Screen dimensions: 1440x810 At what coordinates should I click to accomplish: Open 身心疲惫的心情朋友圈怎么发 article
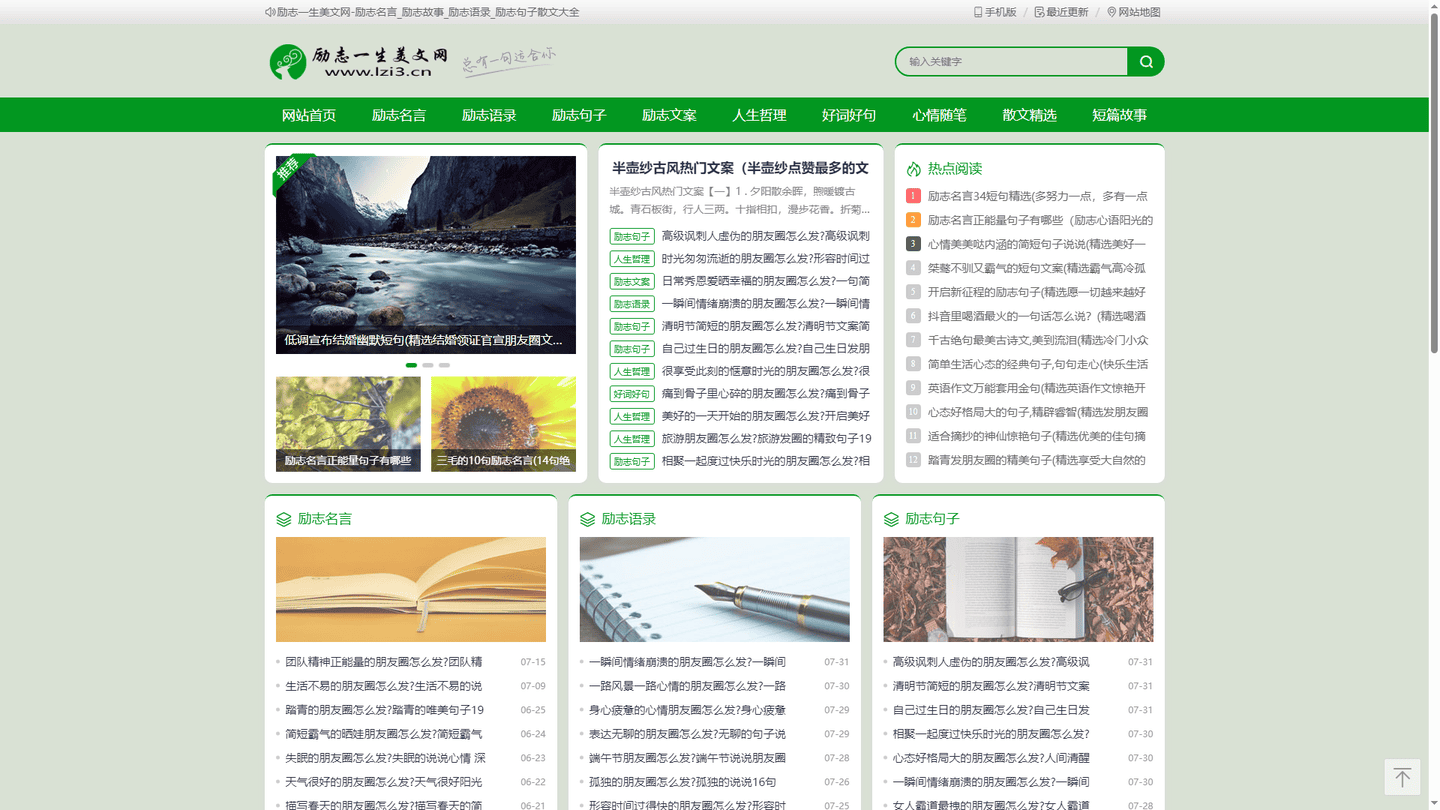pyautogui.click(x=687, y=710)
